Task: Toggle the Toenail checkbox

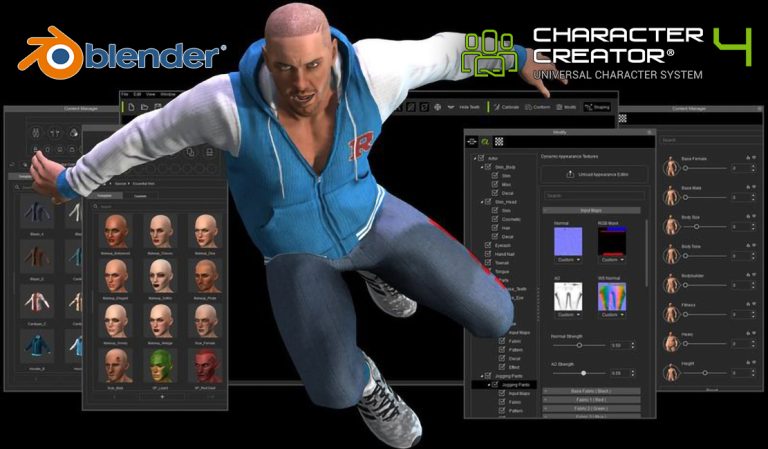Action: click(488, 262)
